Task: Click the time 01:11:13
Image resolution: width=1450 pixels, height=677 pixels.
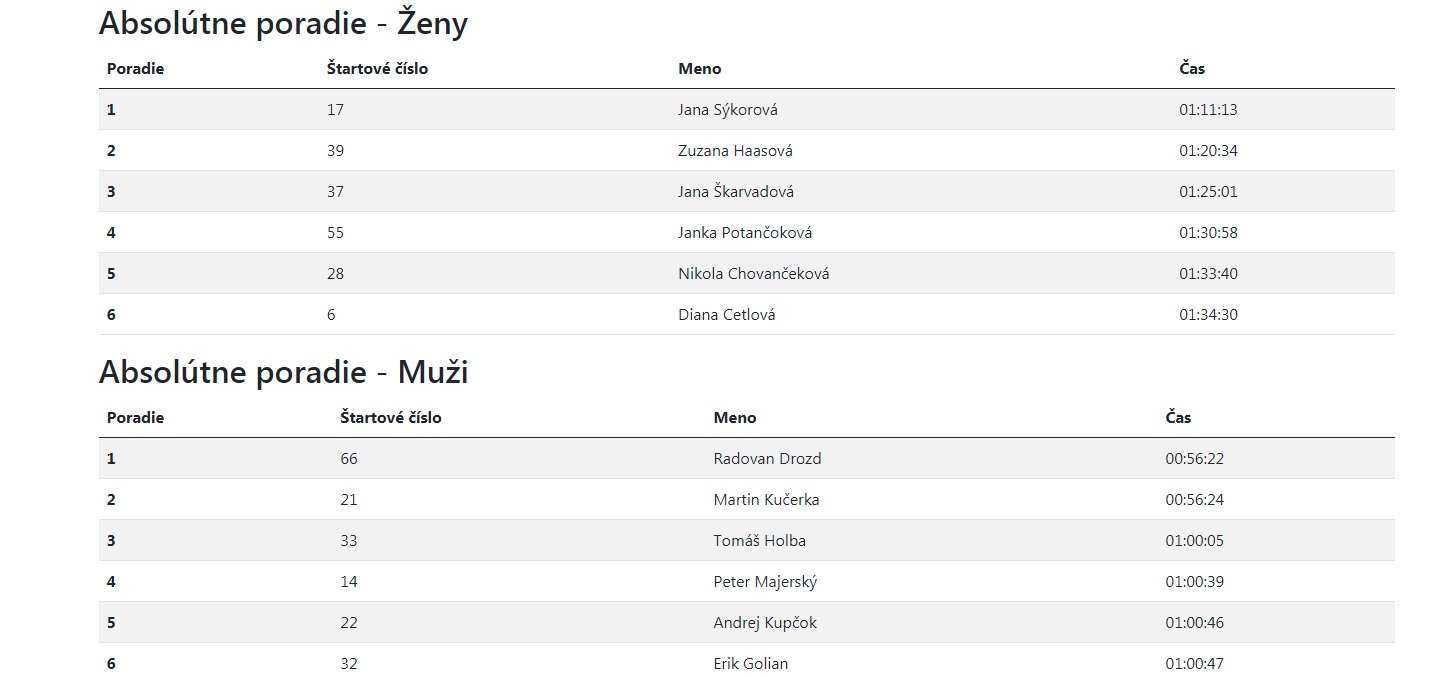Action: tap(1208, 110)
